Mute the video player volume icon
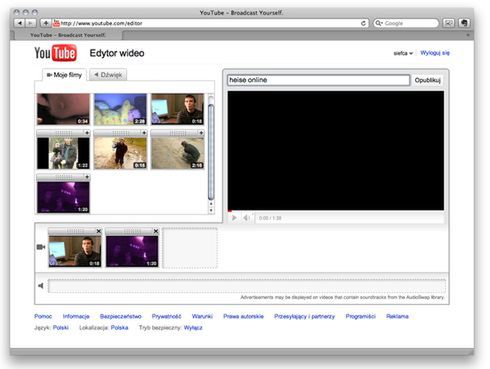This screenshot has height=369, width=490. tap(246, 218)
